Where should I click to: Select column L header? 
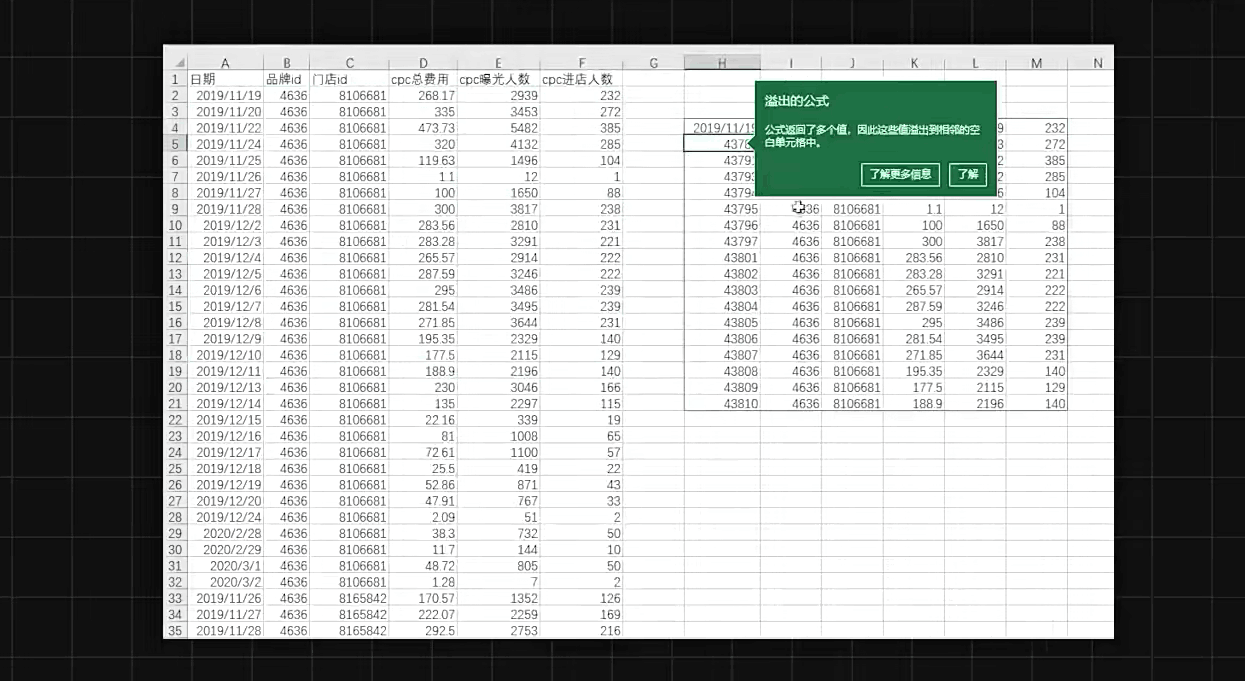click(x=975, y=63)
